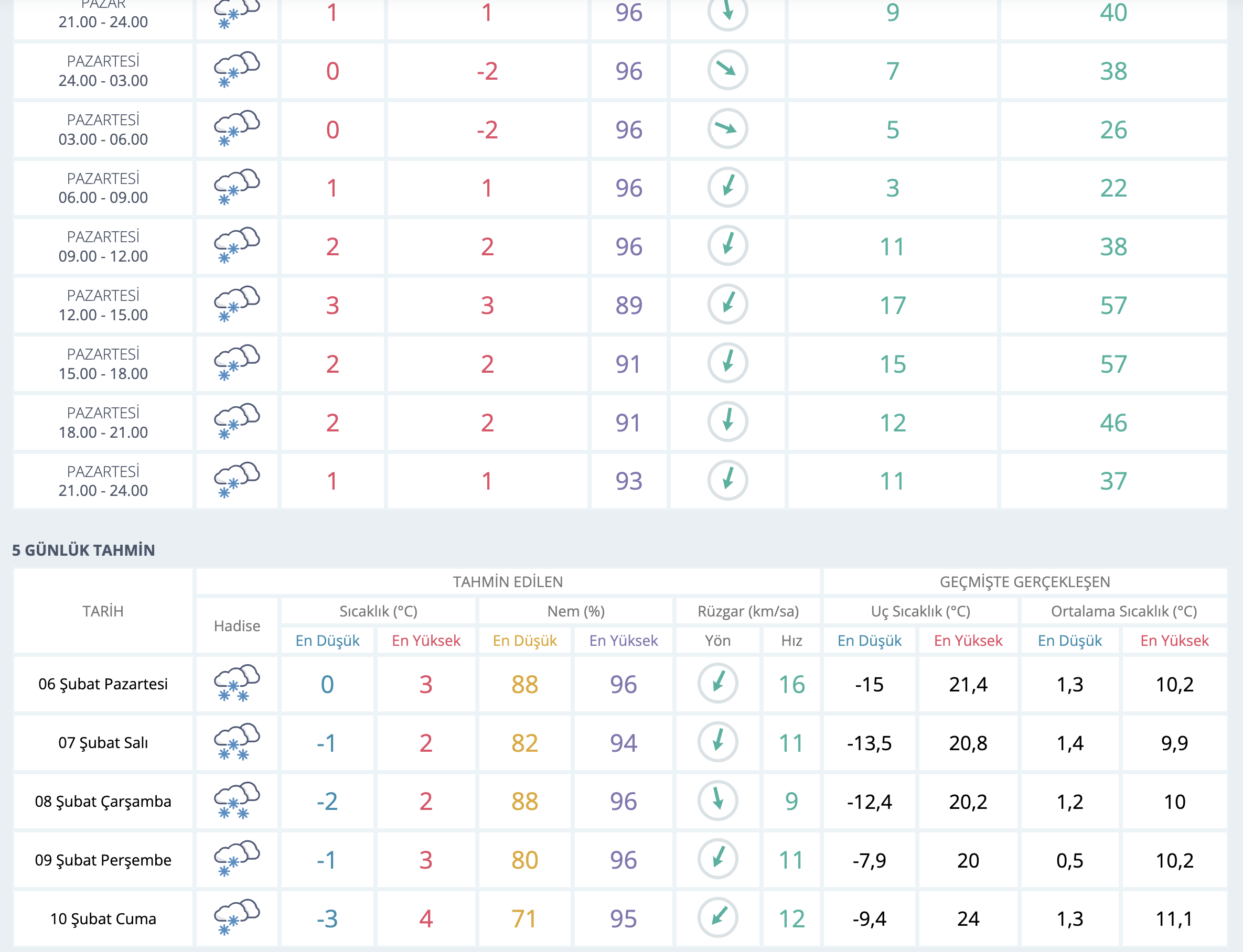Click snow icon for 09 Şubat Perşembe
Image resolution: width=1243 pixels, height=952 pixels.
[237, 859]
